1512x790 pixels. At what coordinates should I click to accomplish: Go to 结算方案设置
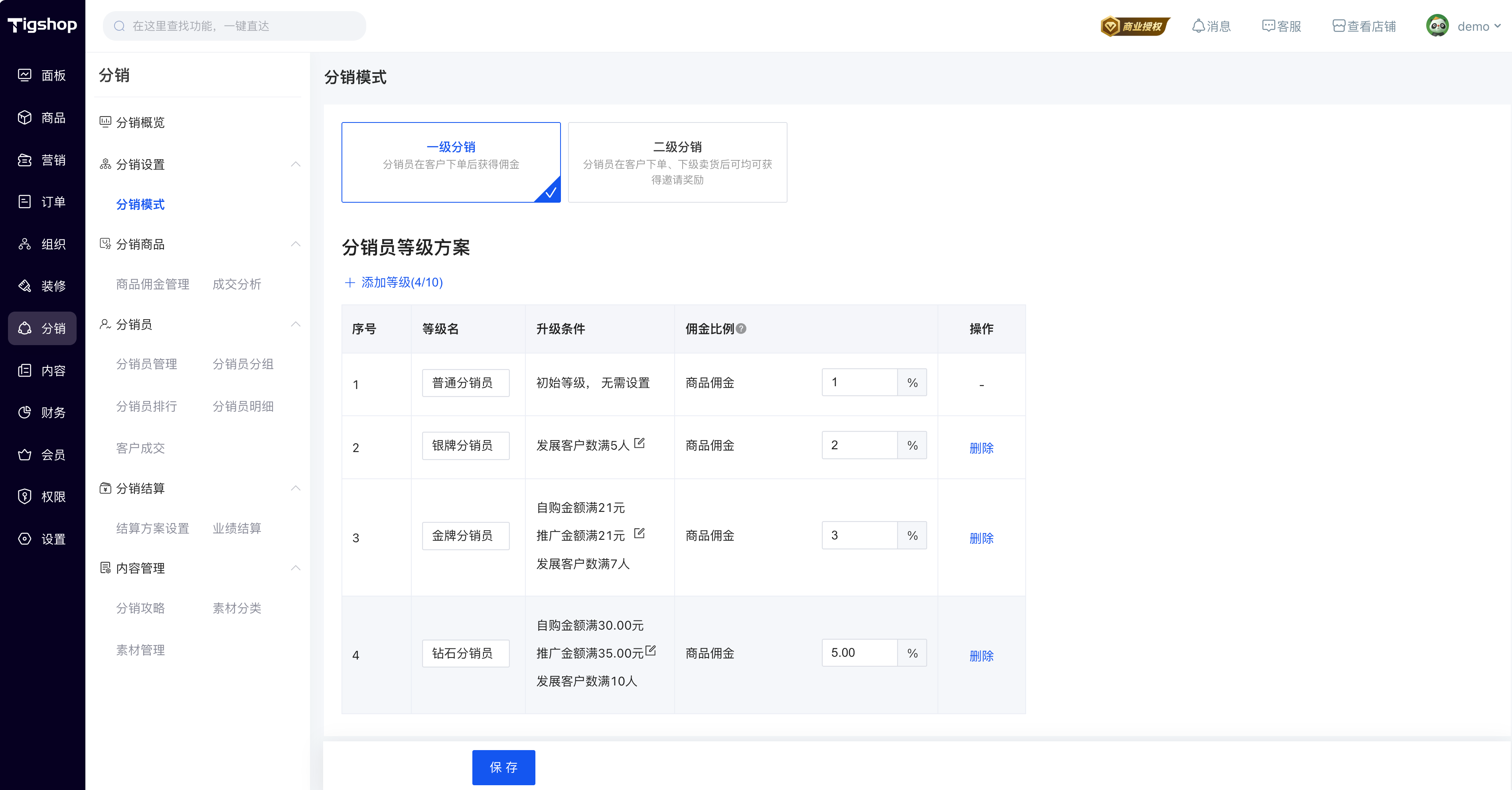pyautogui.click(x=153, y=528)
